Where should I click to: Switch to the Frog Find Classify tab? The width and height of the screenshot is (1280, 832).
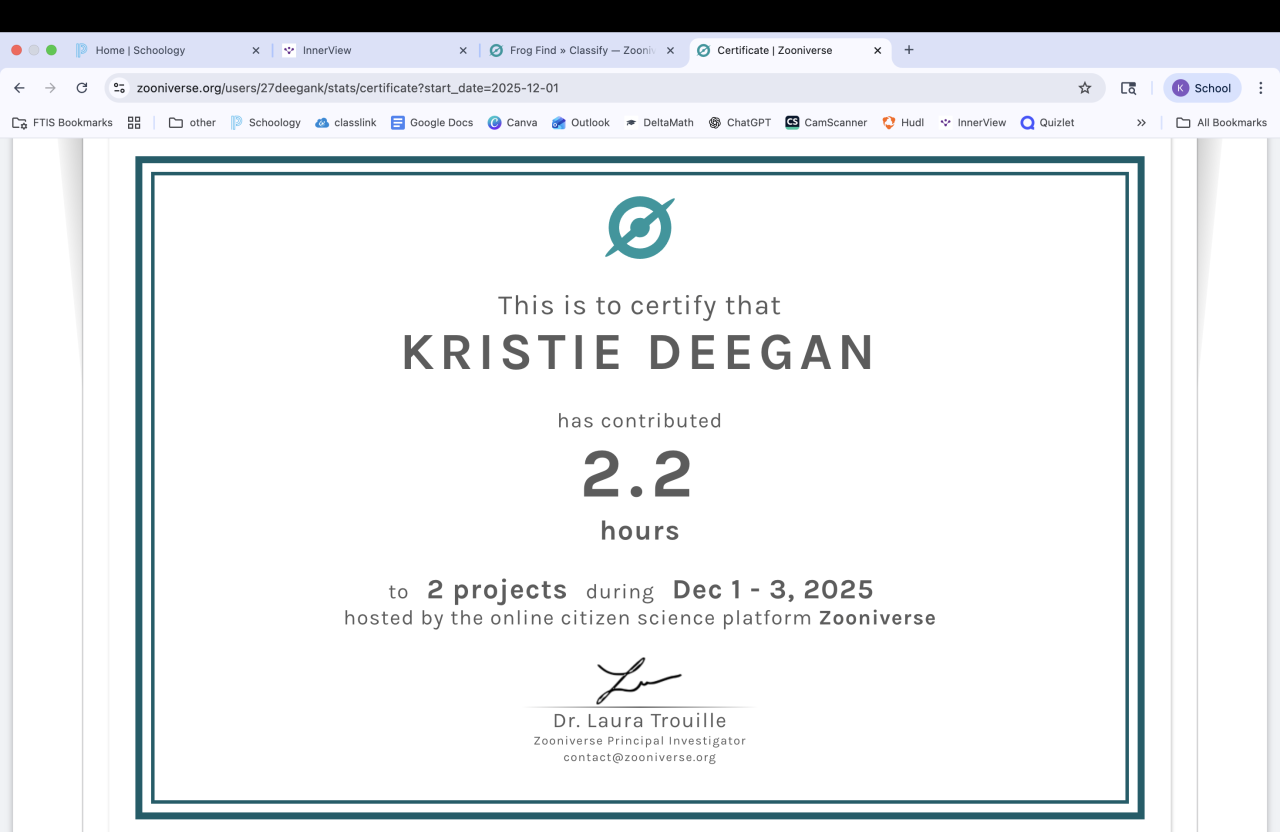click(582, 50)
